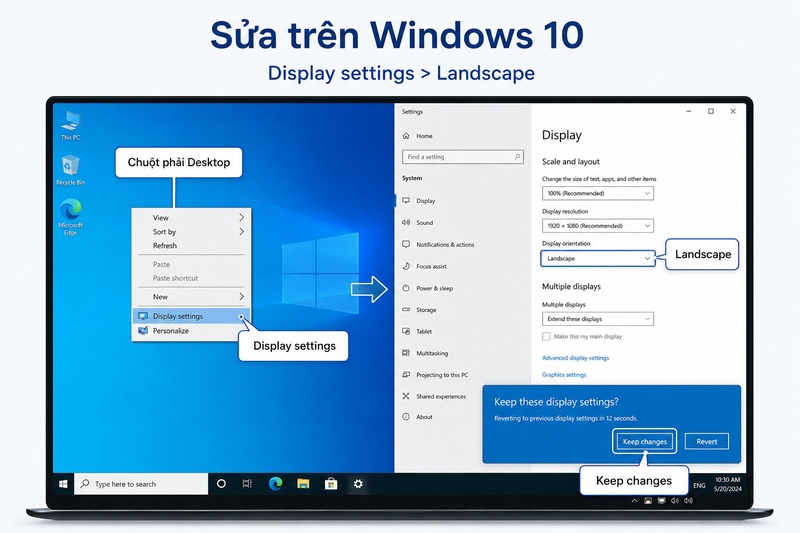Open Advanced display settings link

[x=575, y=358]
